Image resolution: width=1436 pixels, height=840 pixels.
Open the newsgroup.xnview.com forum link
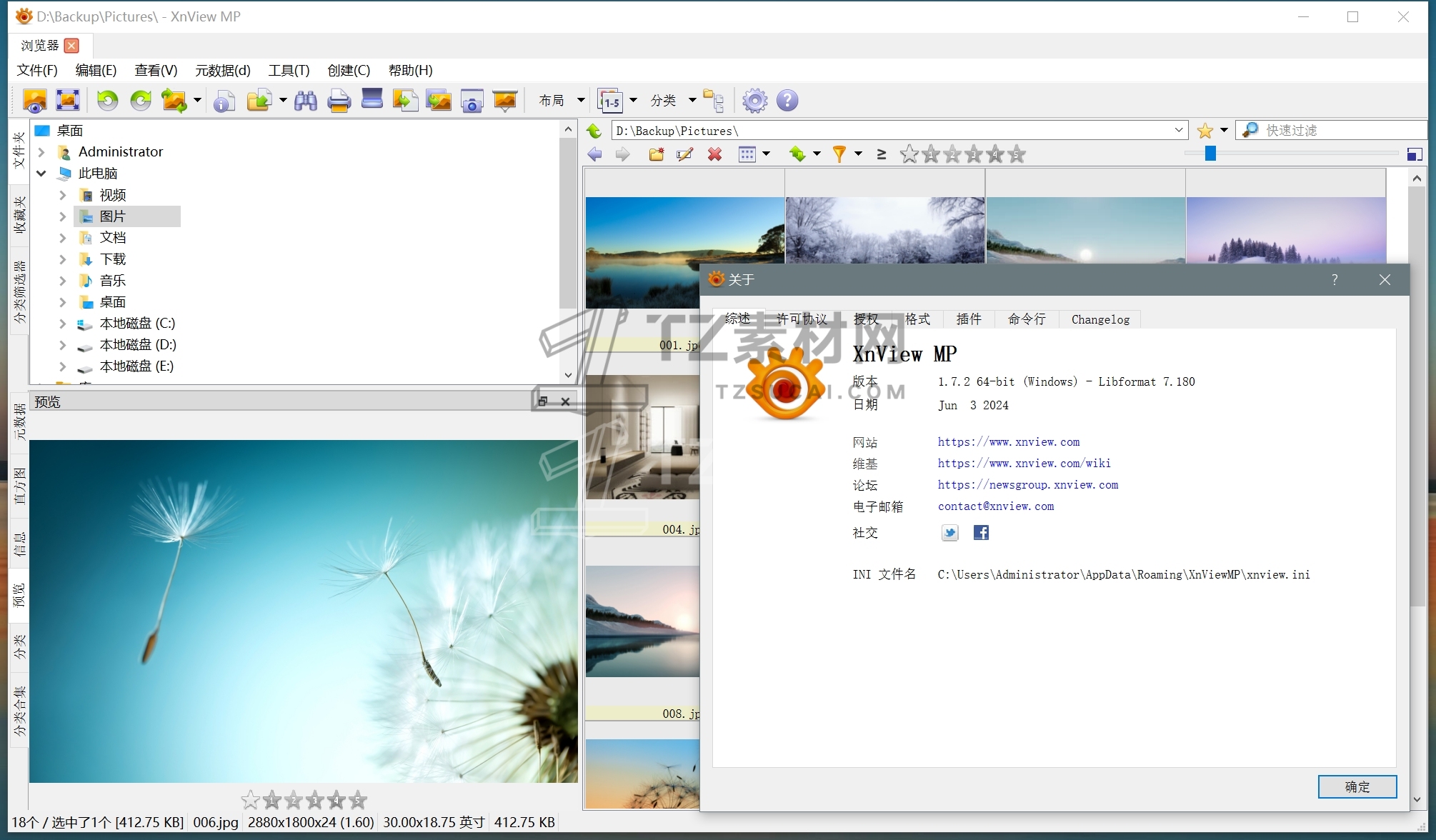click(x=1028, y=485)
